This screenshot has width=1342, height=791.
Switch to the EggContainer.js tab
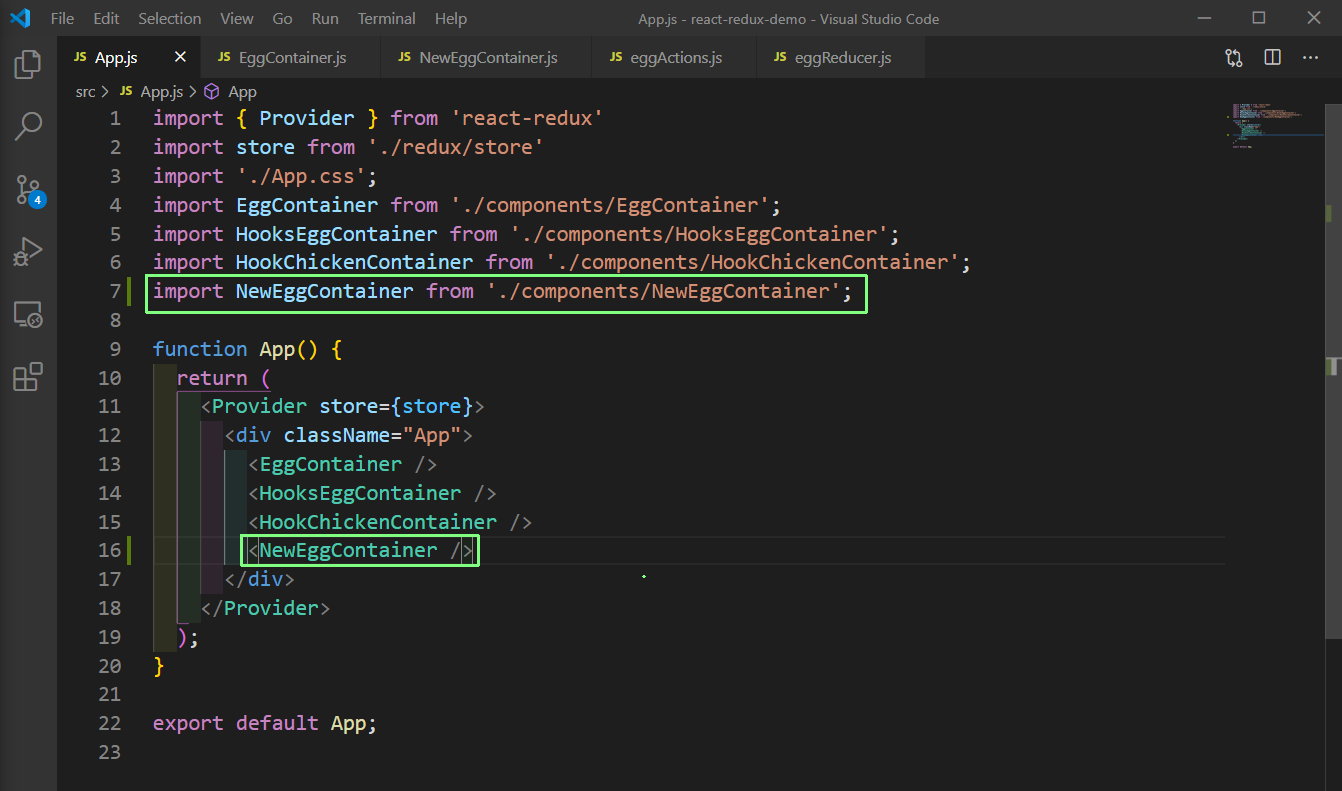click(x=290, y=58)
